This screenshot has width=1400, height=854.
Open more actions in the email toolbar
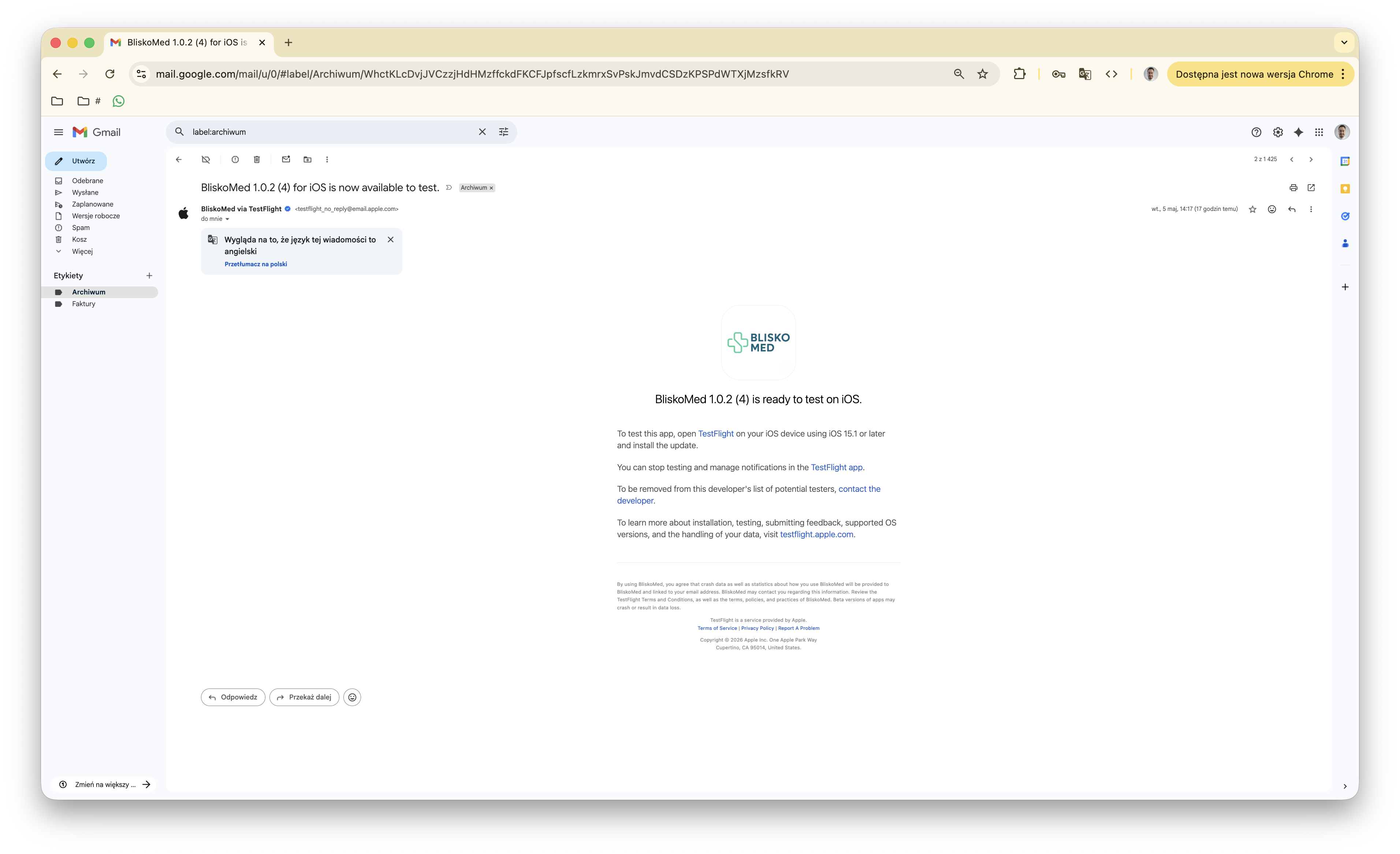(327, 160)
